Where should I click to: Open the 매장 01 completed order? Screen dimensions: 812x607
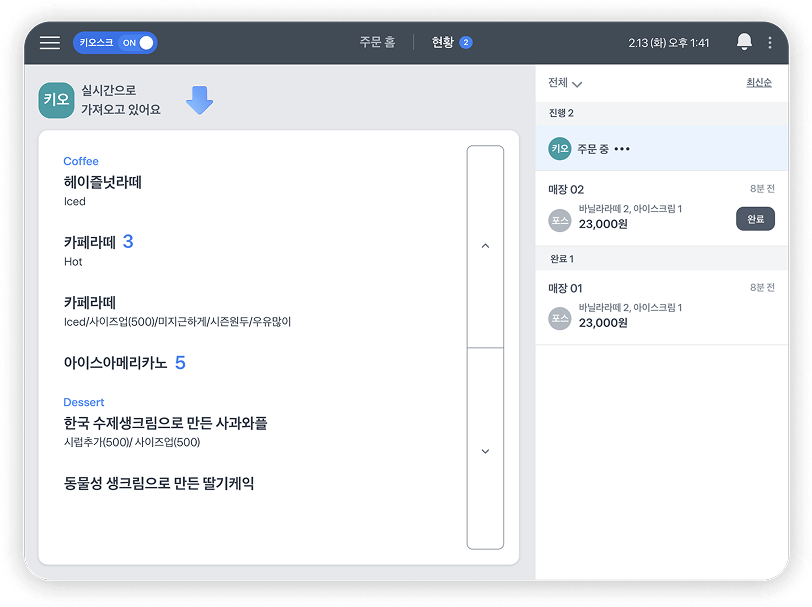(661, 306)
